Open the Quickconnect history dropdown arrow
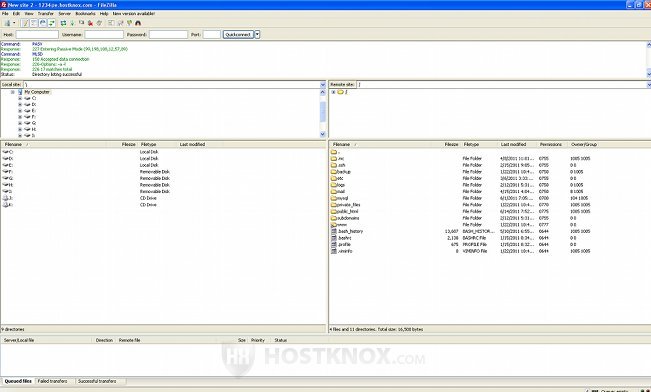This screenshot has width=651, height=392. click(257, 34)
